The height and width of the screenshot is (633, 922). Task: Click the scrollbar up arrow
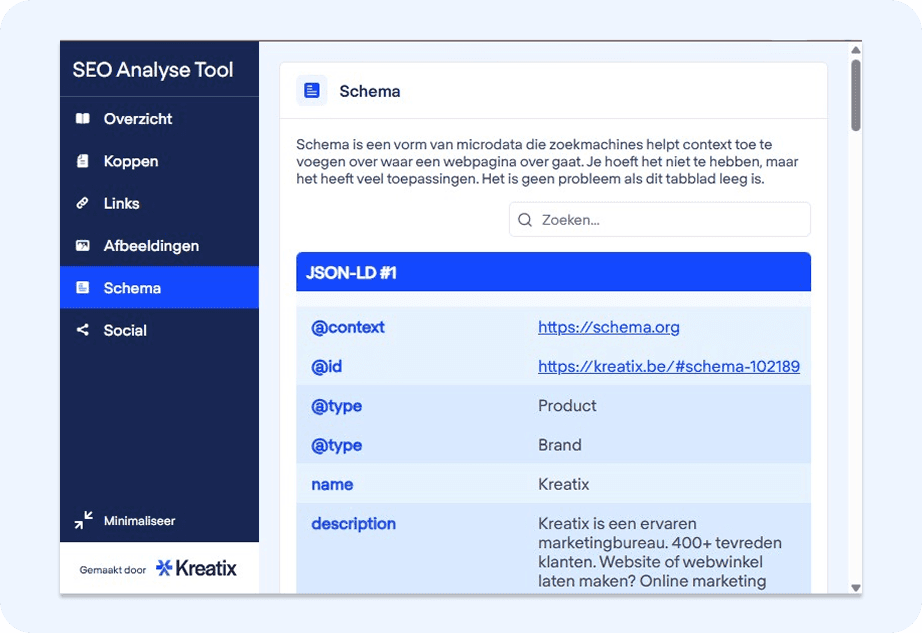click(855, 49)
